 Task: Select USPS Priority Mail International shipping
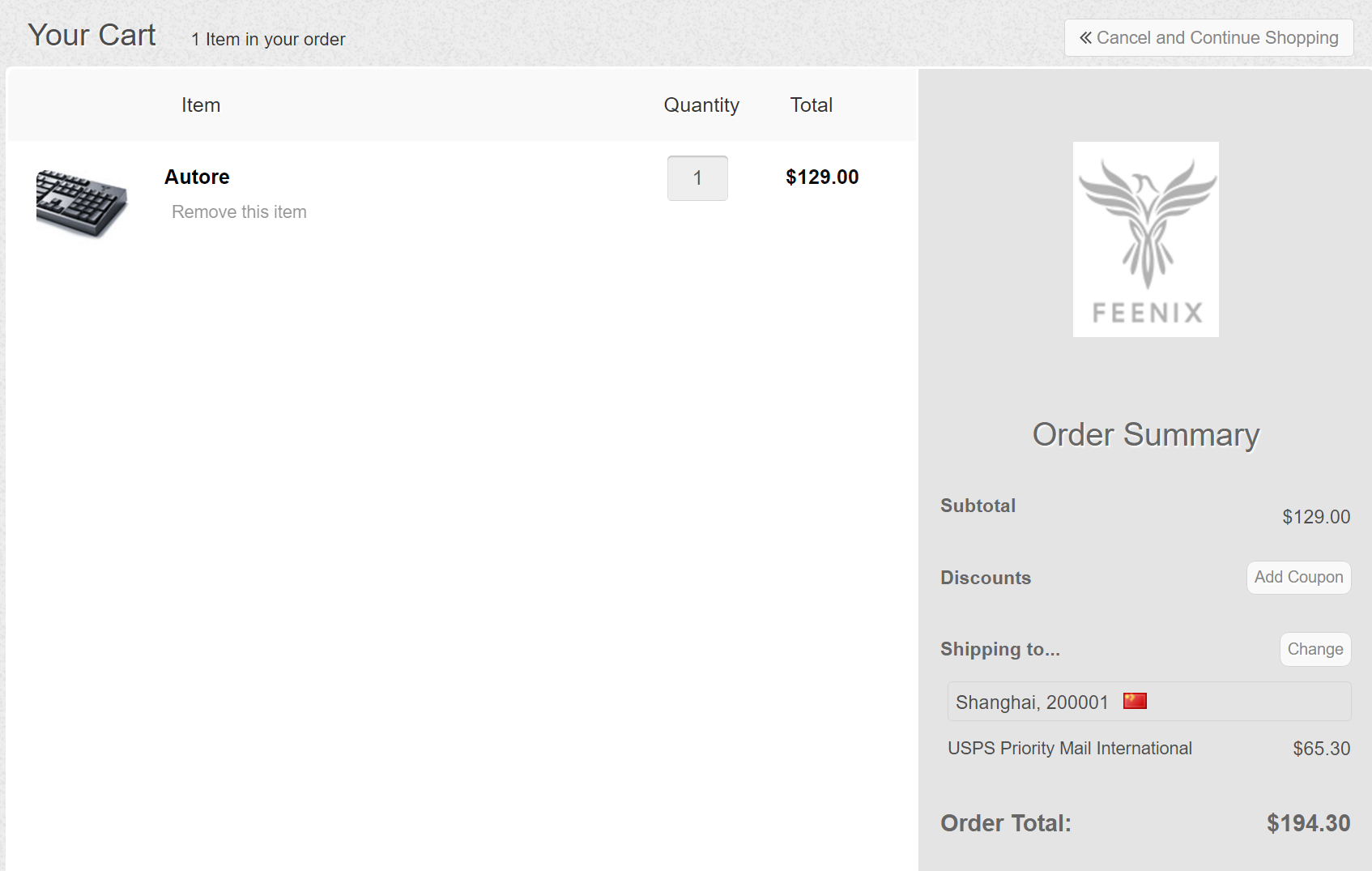(1069, 749)
